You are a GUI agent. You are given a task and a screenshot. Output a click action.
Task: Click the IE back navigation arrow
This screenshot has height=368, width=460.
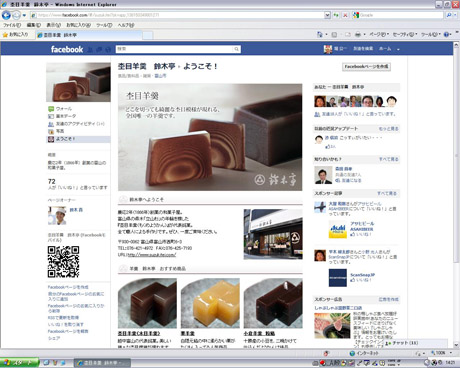click(x=6, y=15)
